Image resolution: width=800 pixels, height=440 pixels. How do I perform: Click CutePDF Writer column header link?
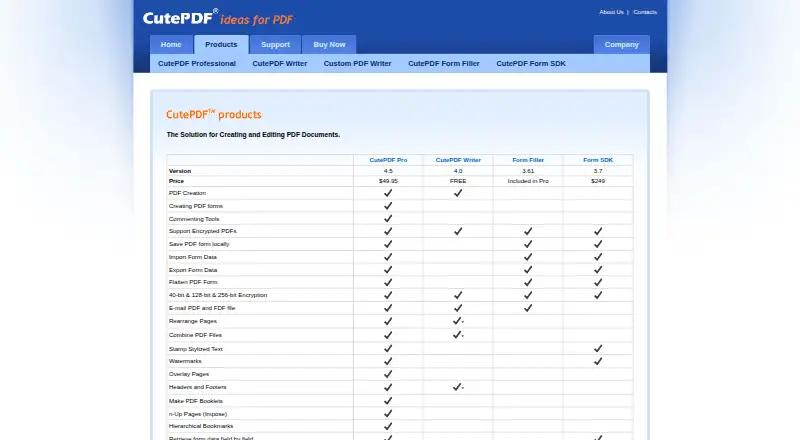pyautogui.click(x=458, y=160)
